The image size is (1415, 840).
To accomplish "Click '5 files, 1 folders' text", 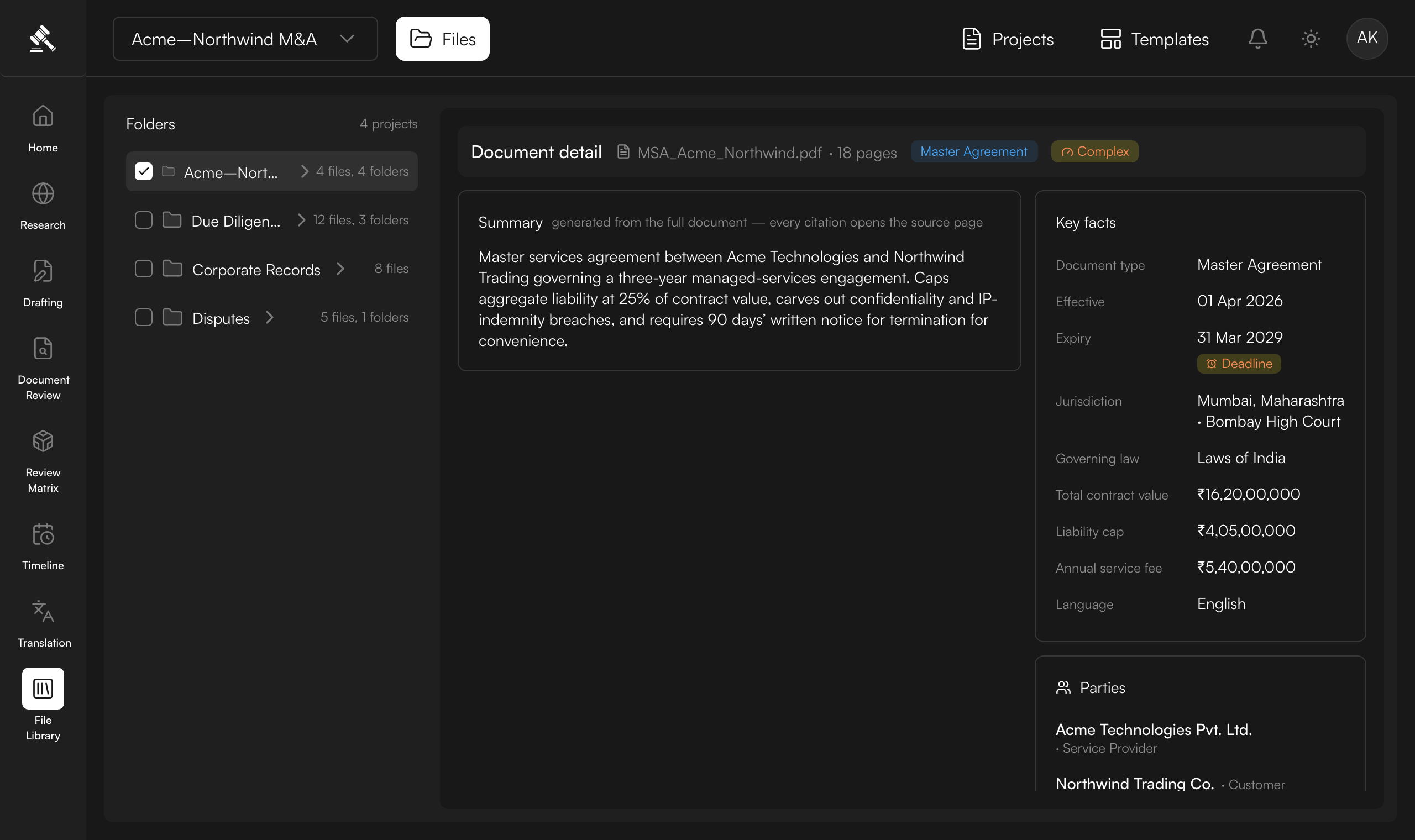I will (364, 317).
